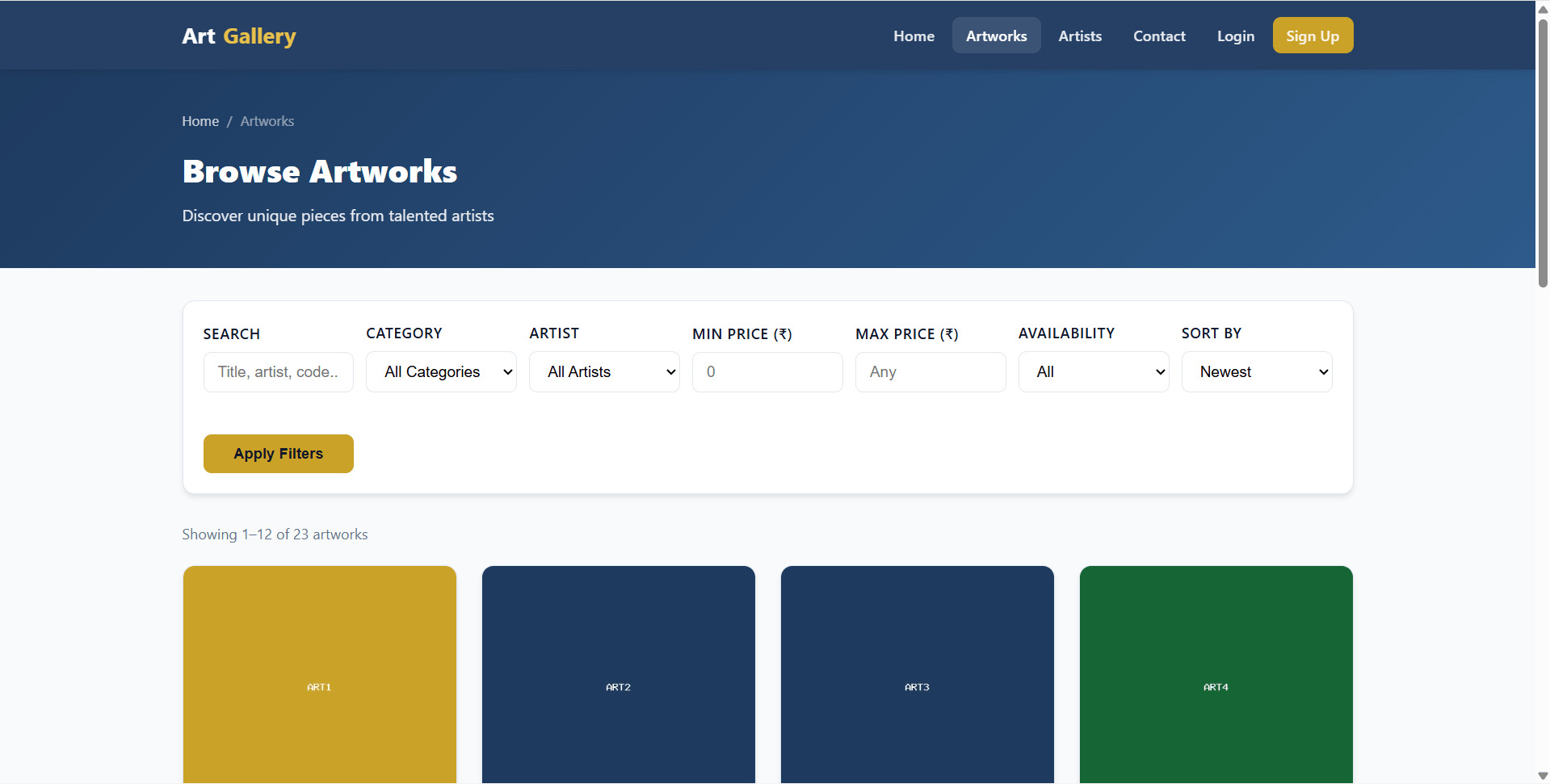Open the Contact nav page
The width and height of the screenshot is (1550, 784).
click(1159, 36)
